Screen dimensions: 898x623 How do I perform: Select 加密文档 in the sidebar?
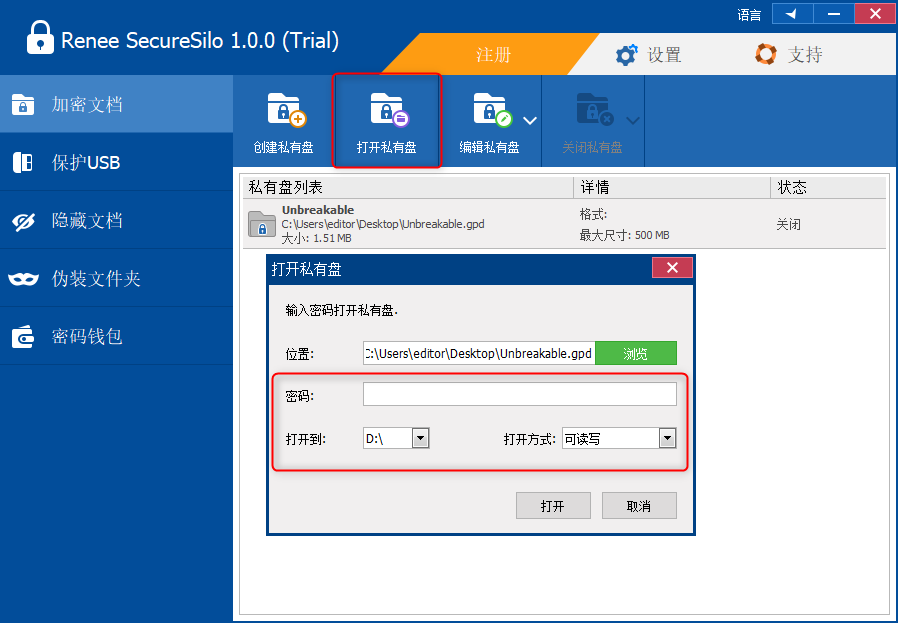(x=116, y=104)
